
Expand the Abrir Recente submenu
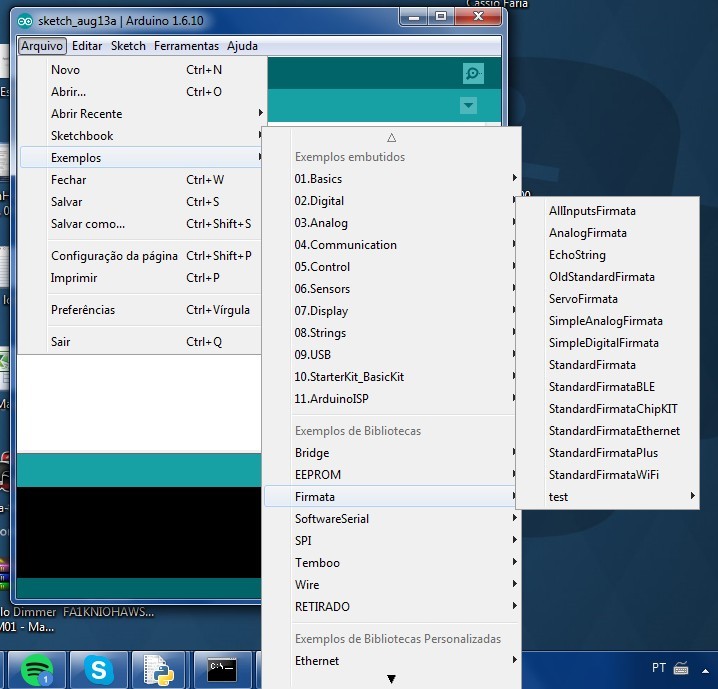pyautogui.click(x=141, y=114)
